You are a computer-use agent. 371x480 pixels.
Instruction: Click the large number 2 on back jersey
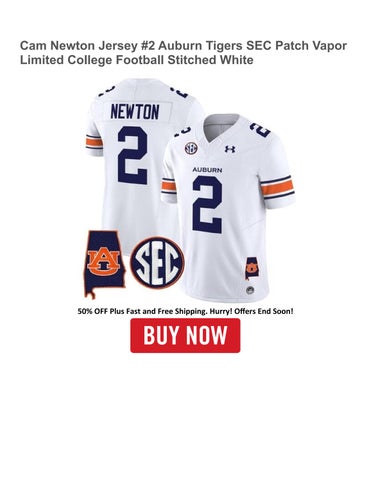click(x=133, y=156)
